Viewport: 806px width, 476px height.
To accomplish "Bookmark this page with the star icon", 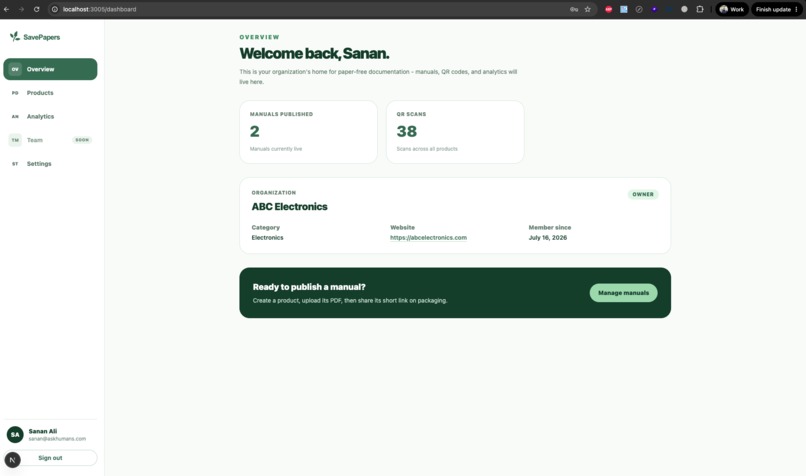I will [588, 9].
